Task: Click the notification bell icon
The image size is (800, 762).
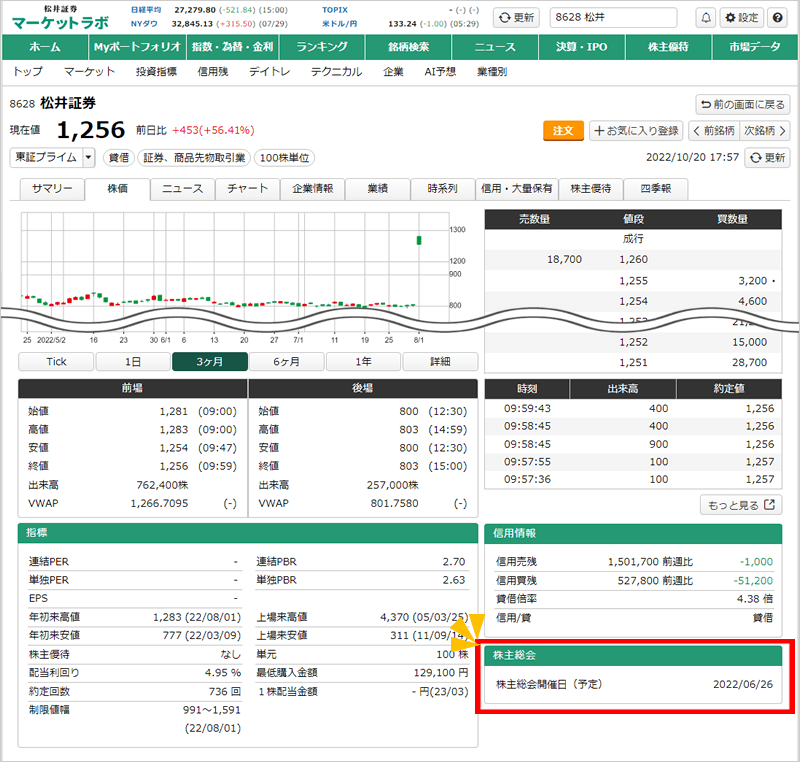Action: point(706,18)
